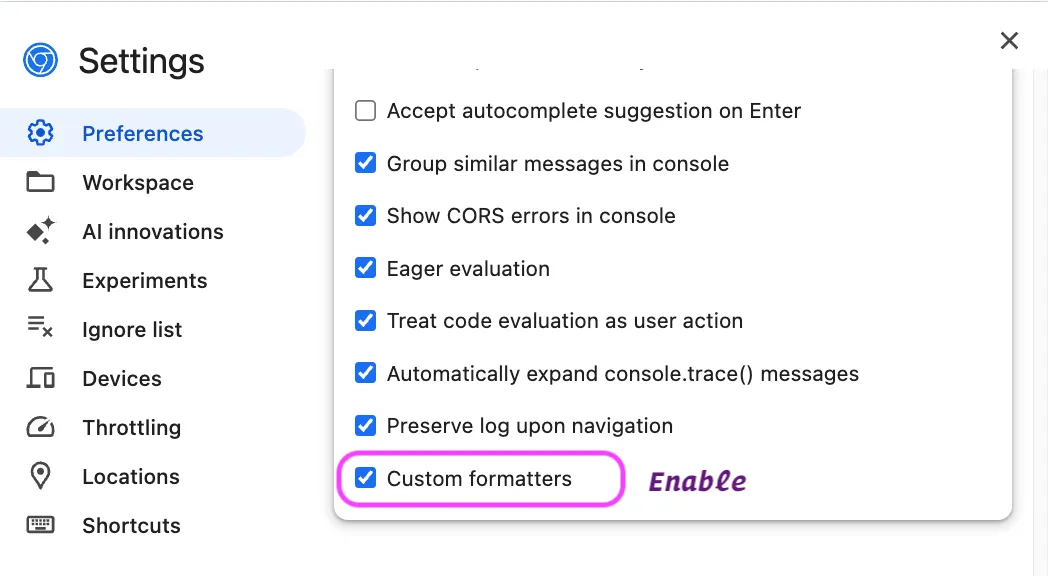Image resolution: width=1048 pixels, height=576 pixels.
Task: Click the gear icon next to Preferences
Action: click(x=40, y=131)
